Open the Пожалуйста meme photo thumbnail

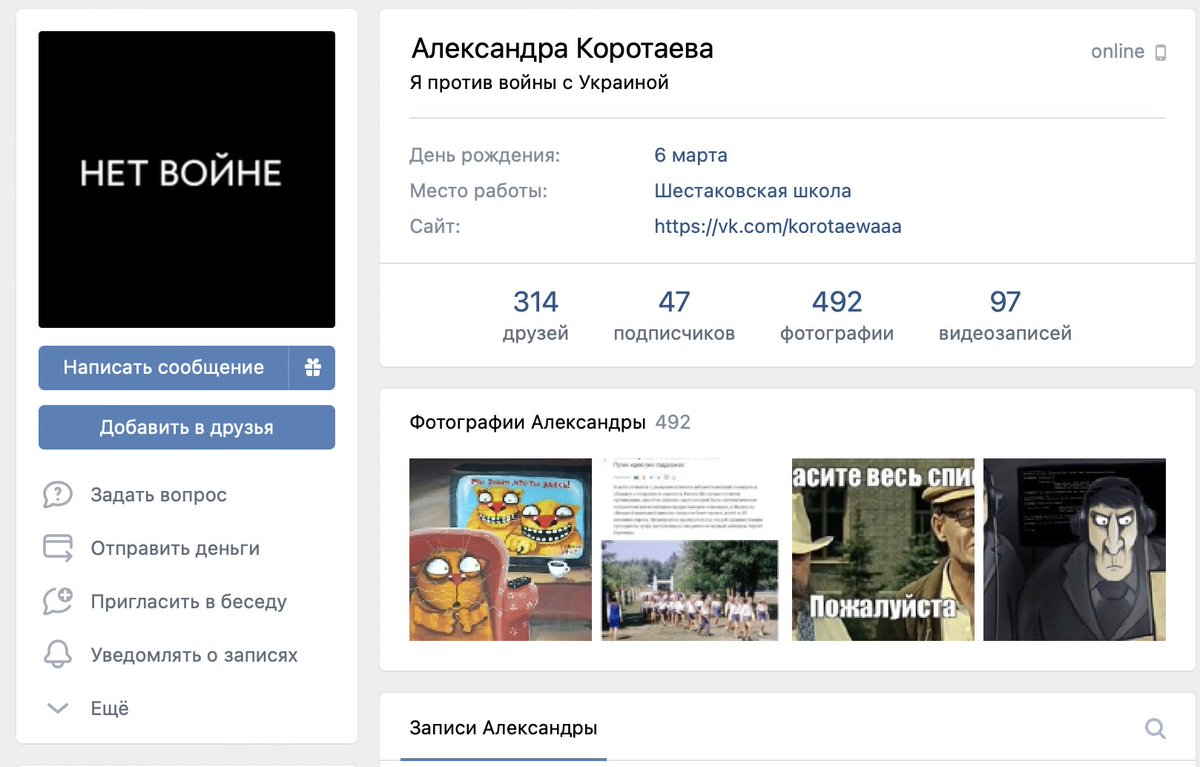pyautogui.click(x=883, y=549)
